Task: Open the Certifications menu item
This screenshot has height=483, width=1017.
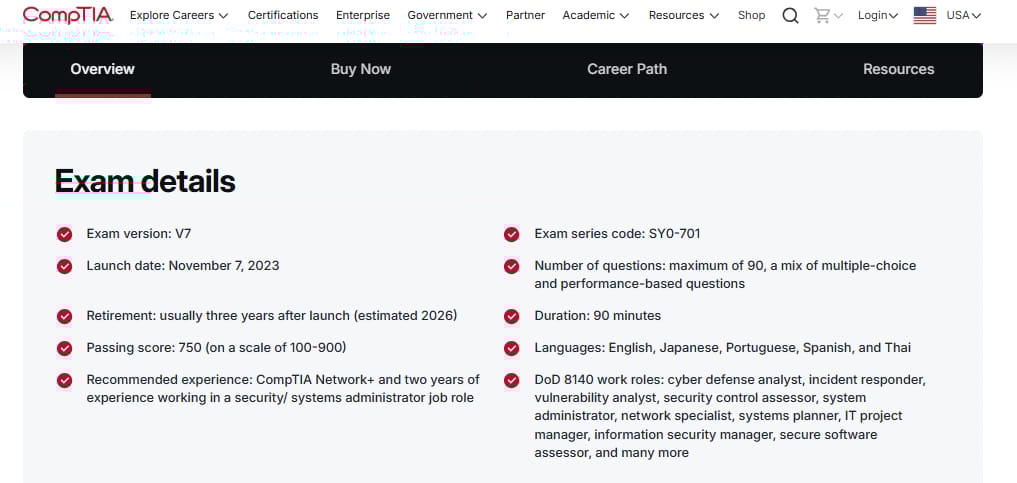Action: pyautogui.click(x=283, y=15)
